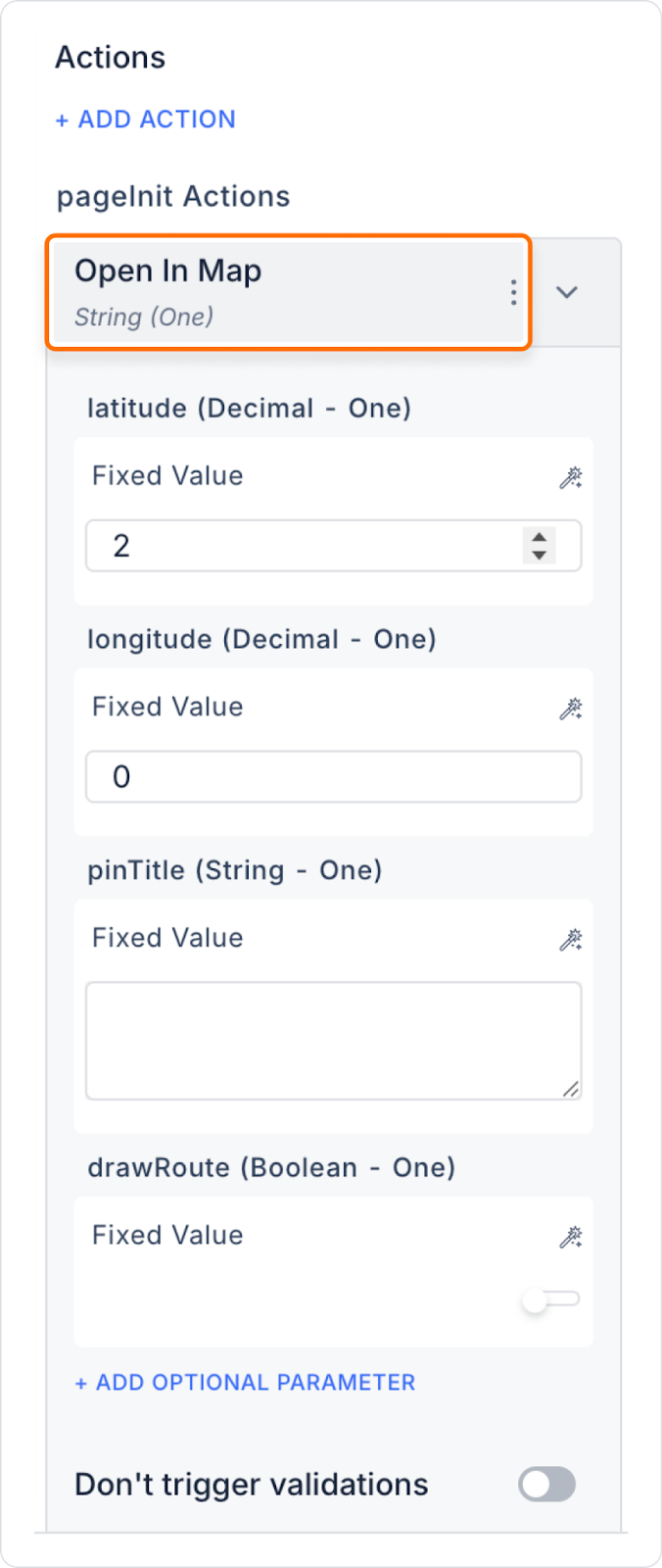Image resolution: width=662 pixels, height=1568 pixels.
Task: Click the magic wand icon for drawRoute
Action: click(x=570, y=1237)
